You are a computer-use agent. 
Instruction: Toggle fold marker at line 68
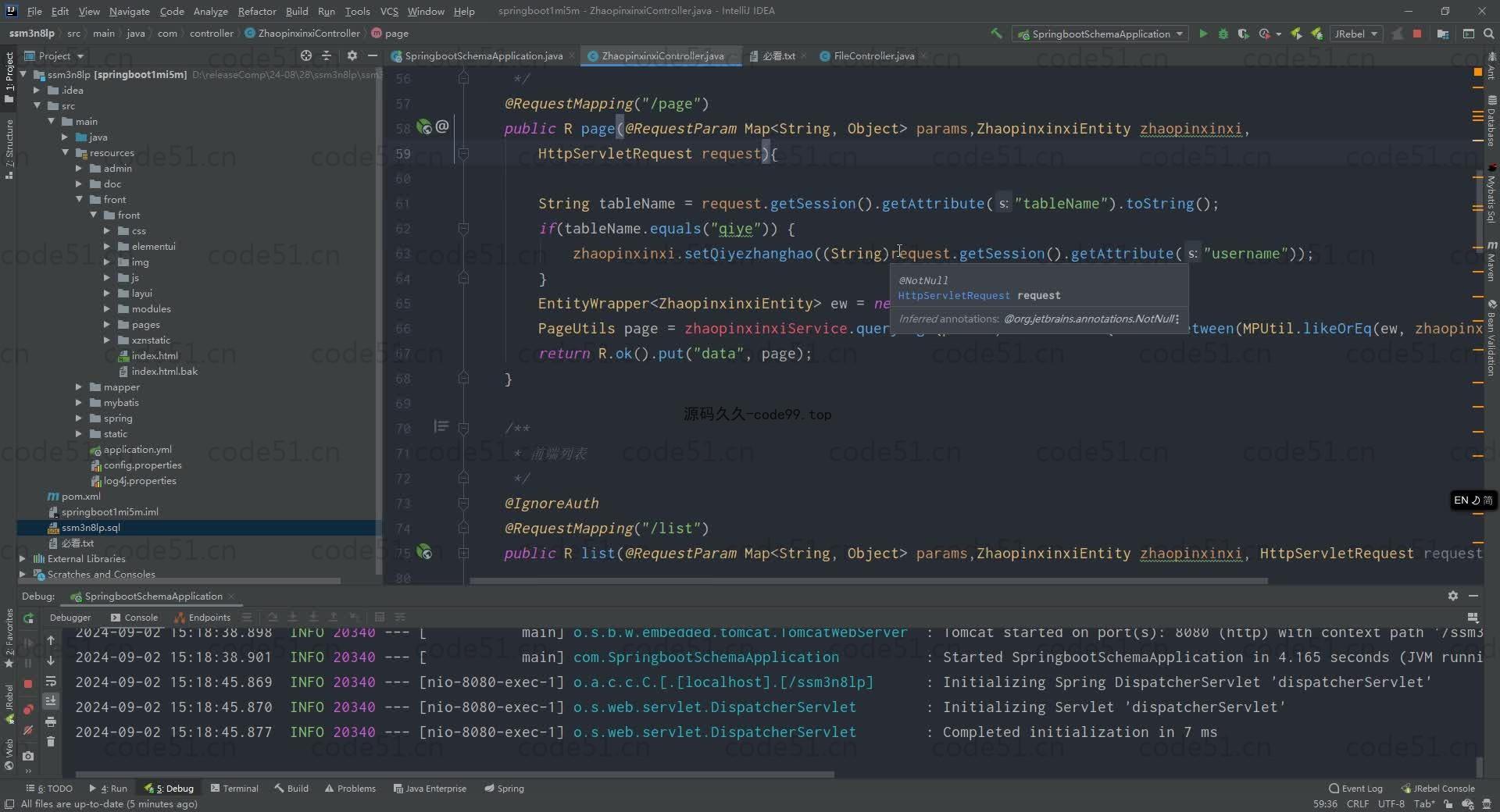pos(463,379)
